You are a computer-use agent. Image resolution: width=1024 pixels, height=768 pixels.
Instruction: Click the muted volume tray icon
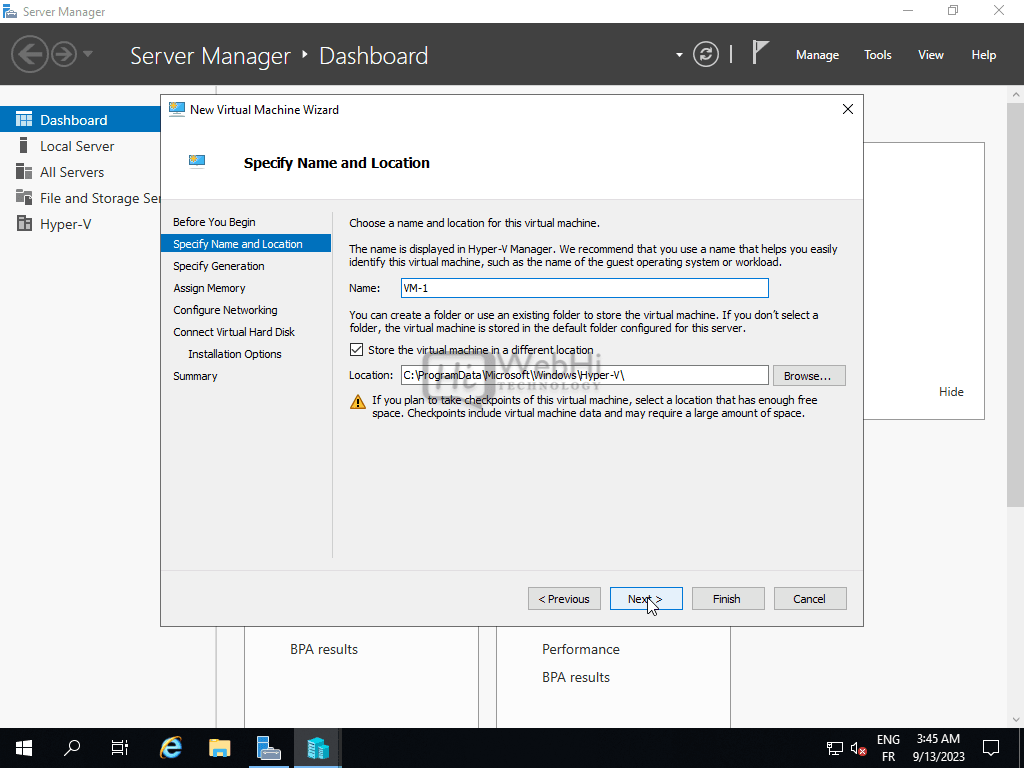tap(858, 748)
